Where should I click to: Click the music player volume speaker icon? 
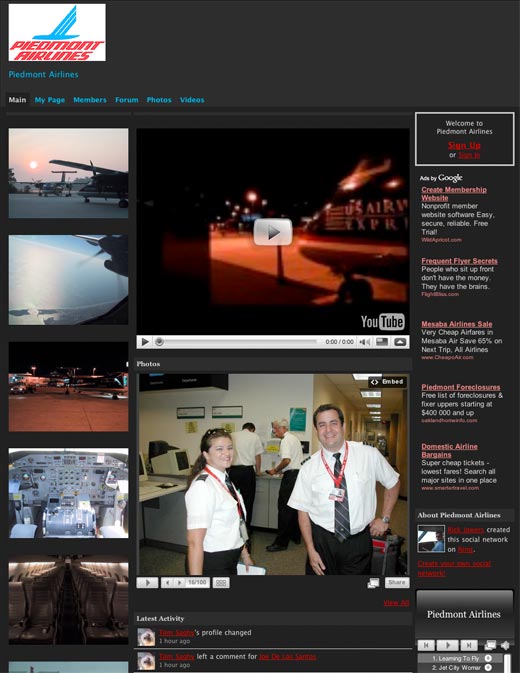pyautogui.click(x=505, y=645)
